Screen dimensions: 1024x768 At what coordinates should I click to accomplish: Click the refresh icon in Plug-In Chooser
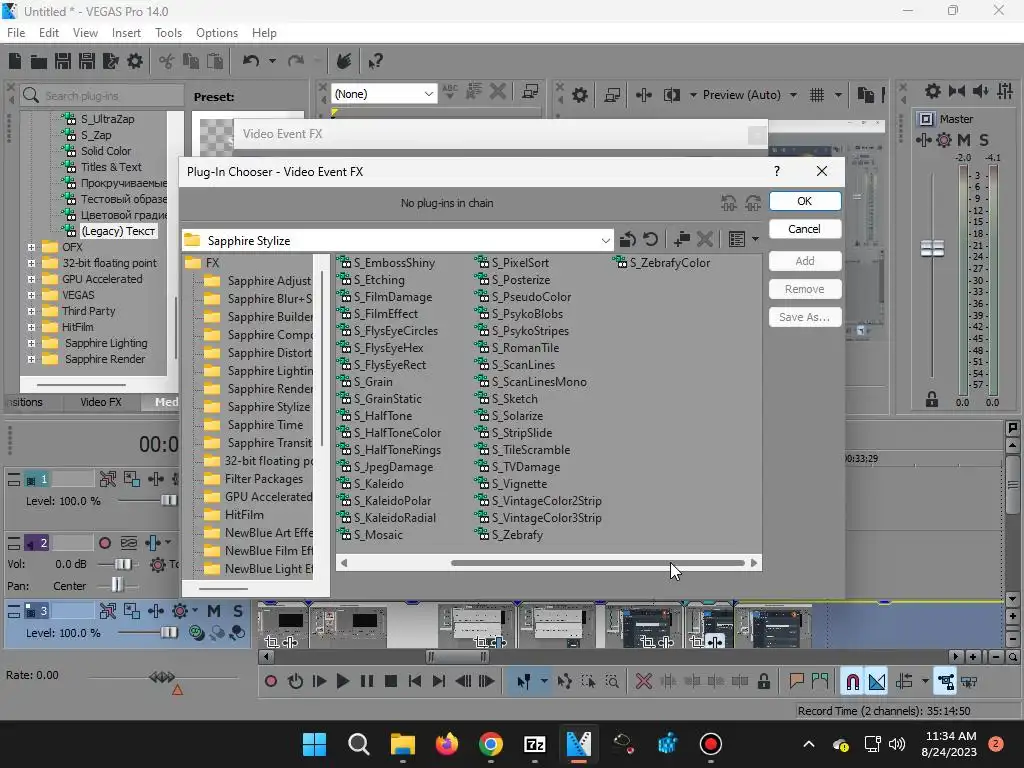[650, 240]
